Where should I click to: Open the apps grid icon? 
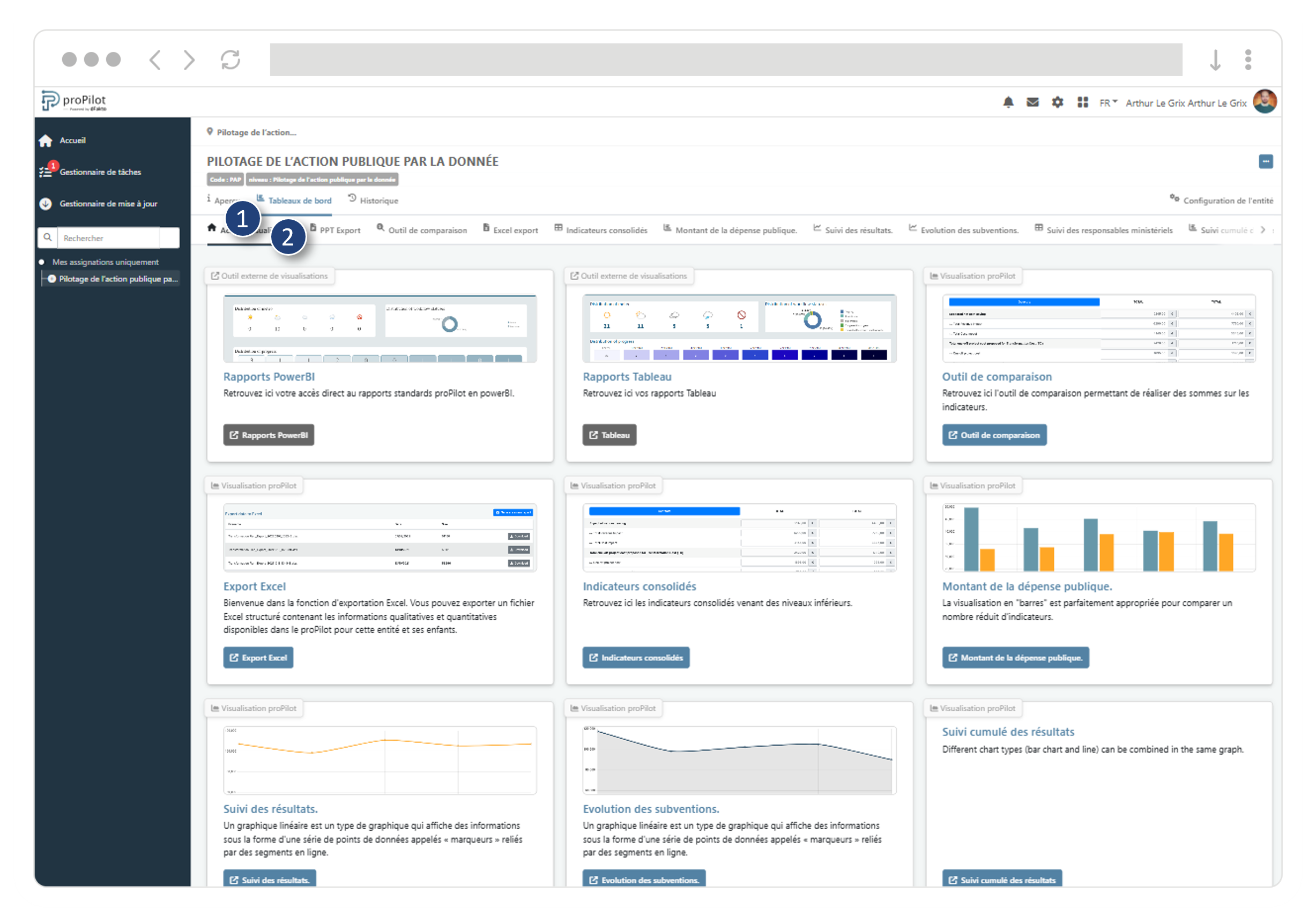(x=1082, y=102)
